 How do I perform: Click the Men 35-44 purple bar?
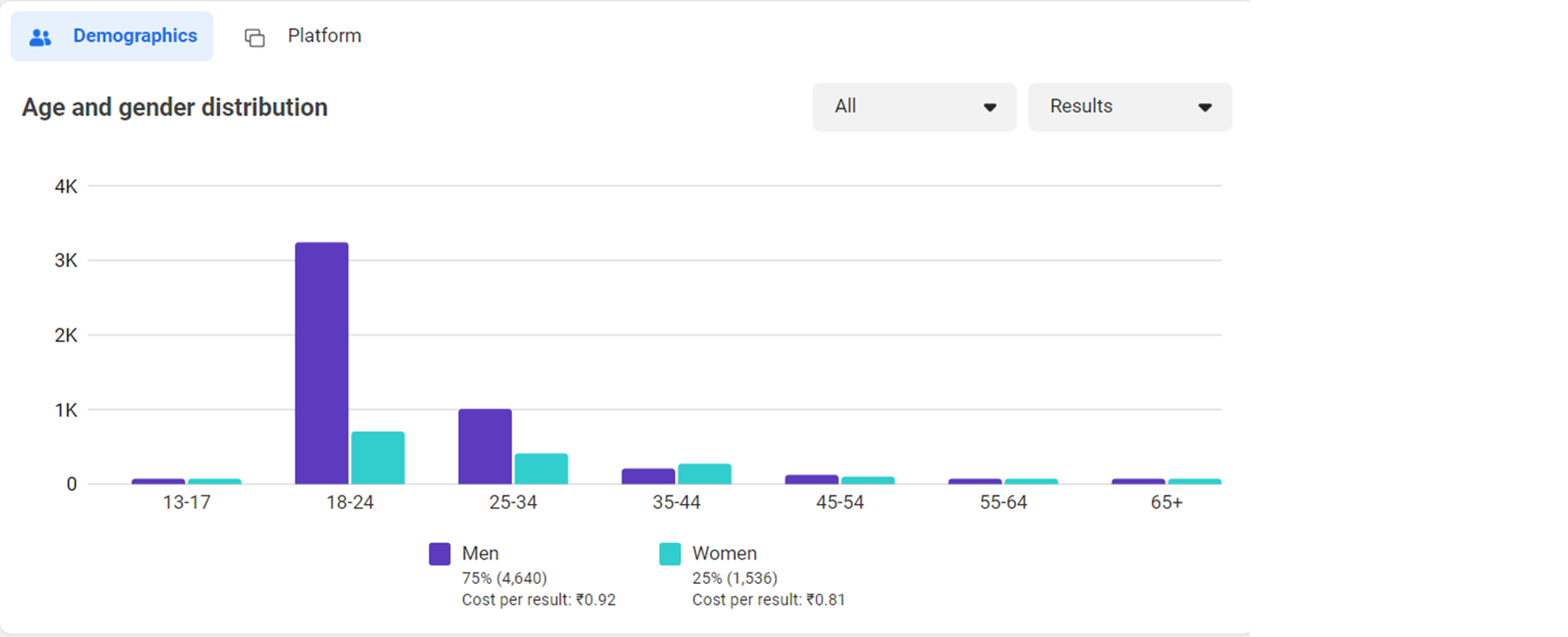648,476
